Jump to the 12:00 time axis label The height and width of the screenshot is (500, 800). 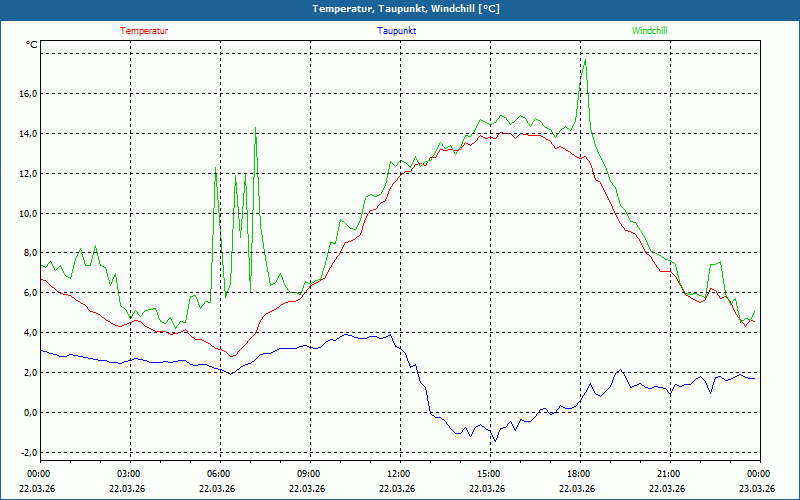398,474
